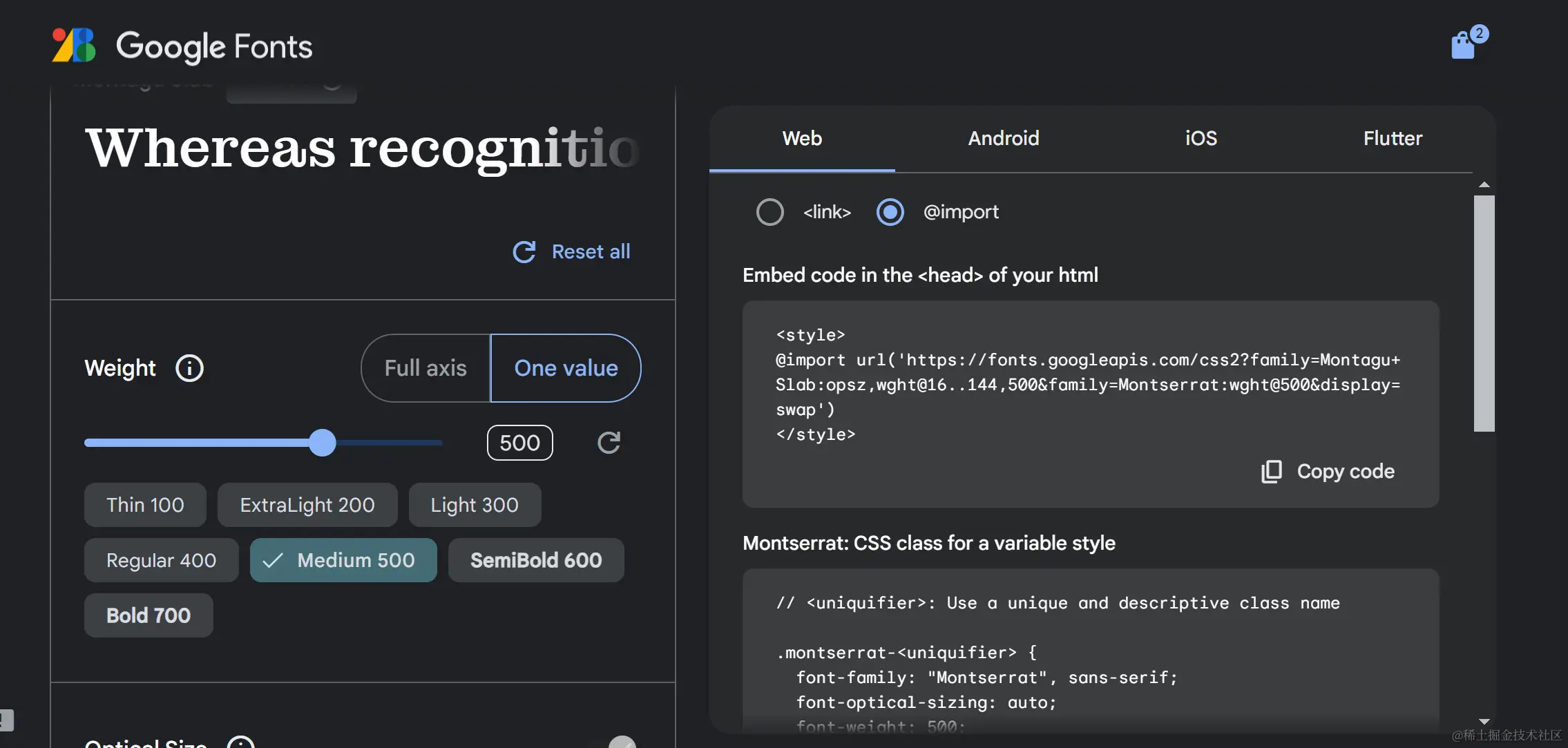Choose the ExtraLight 200 weight chip
Viewport: 1568px width, 748px height.
tap(307, 505)
